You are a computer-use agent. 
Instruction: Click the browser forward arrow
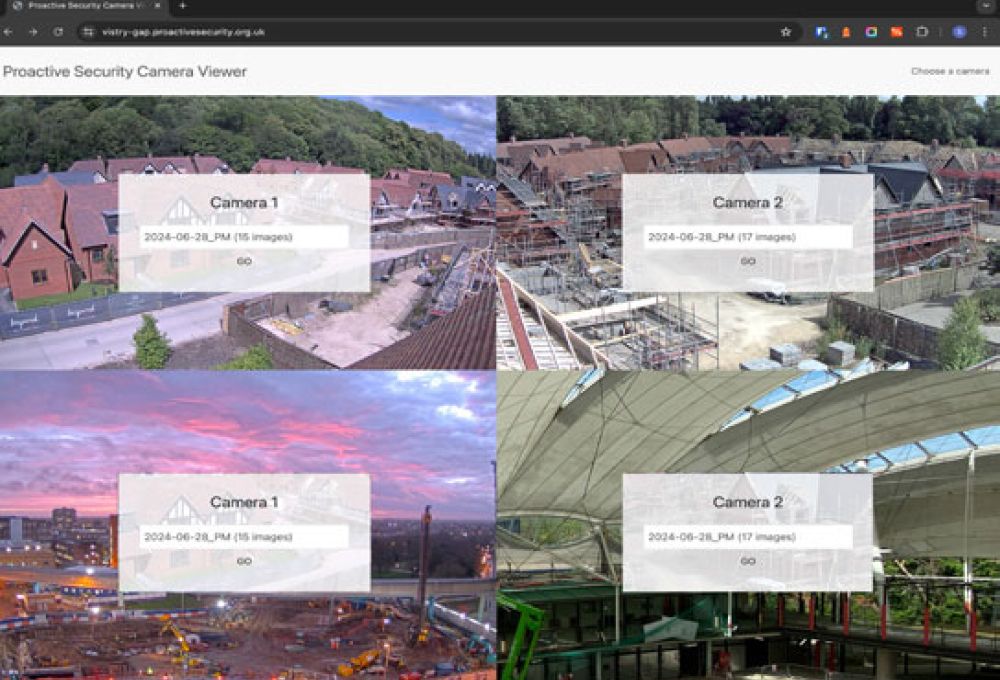click(x=33, y=32)
